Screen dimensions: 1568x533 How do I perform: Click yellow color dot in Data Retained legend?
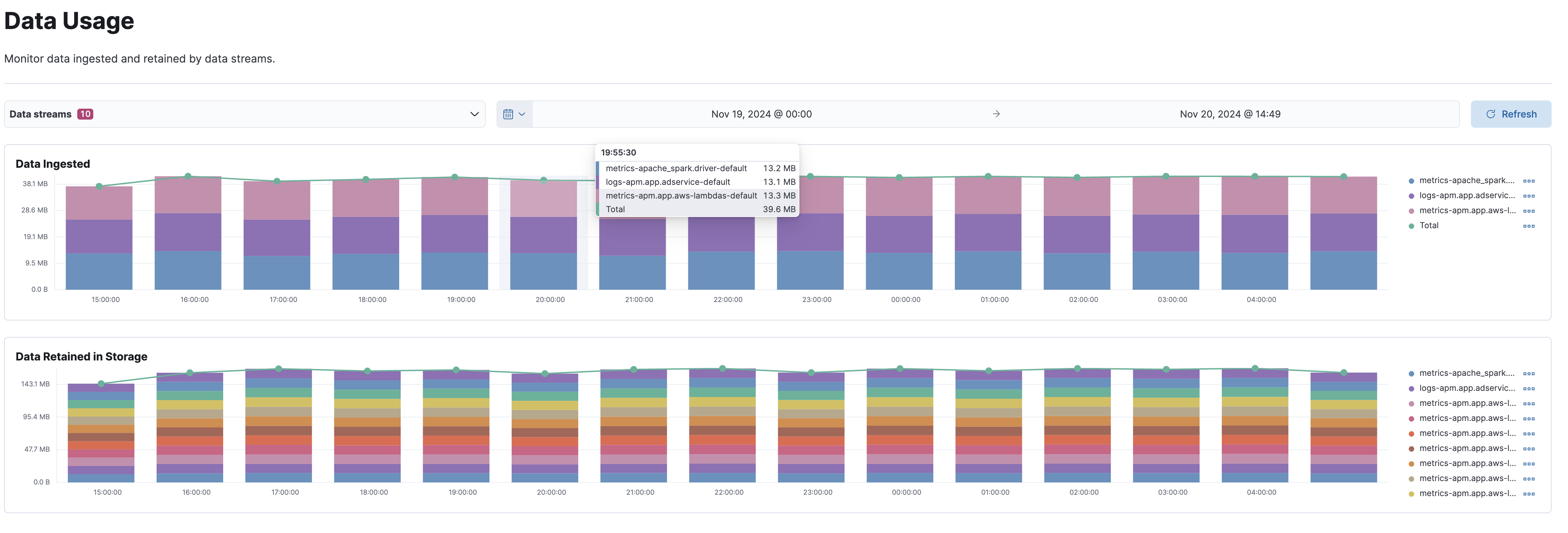1411,494
